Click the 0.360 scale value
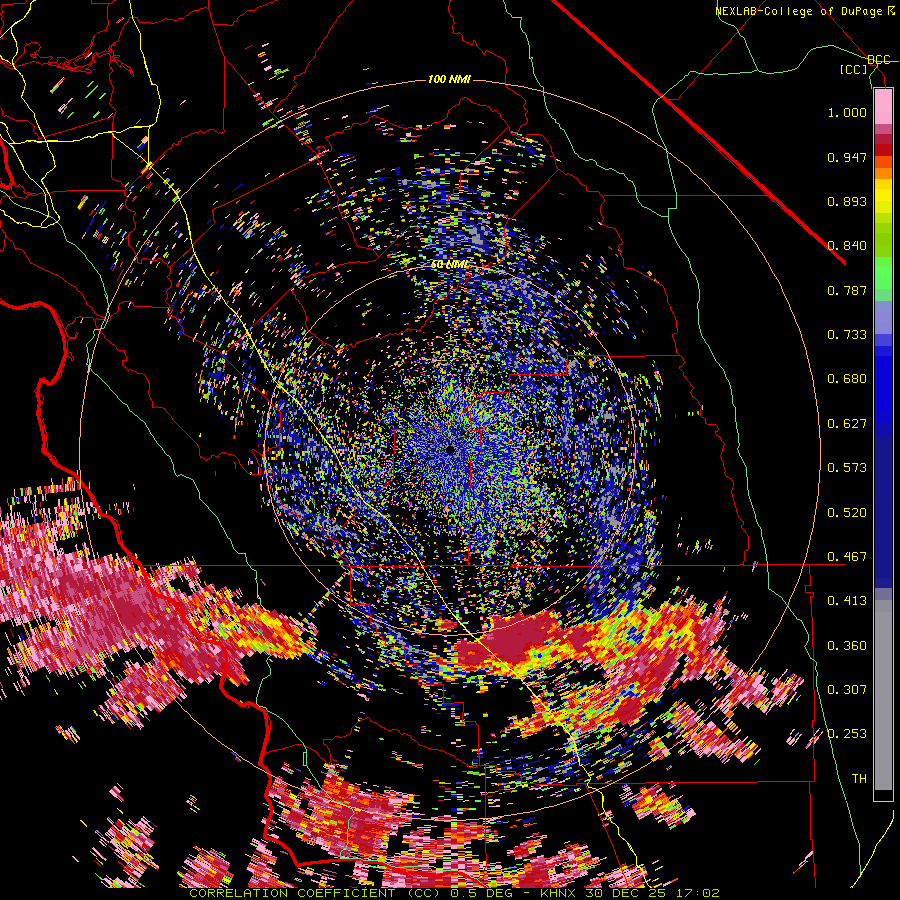This screenshot has width=900, height=900. click(x=847, y=646)
